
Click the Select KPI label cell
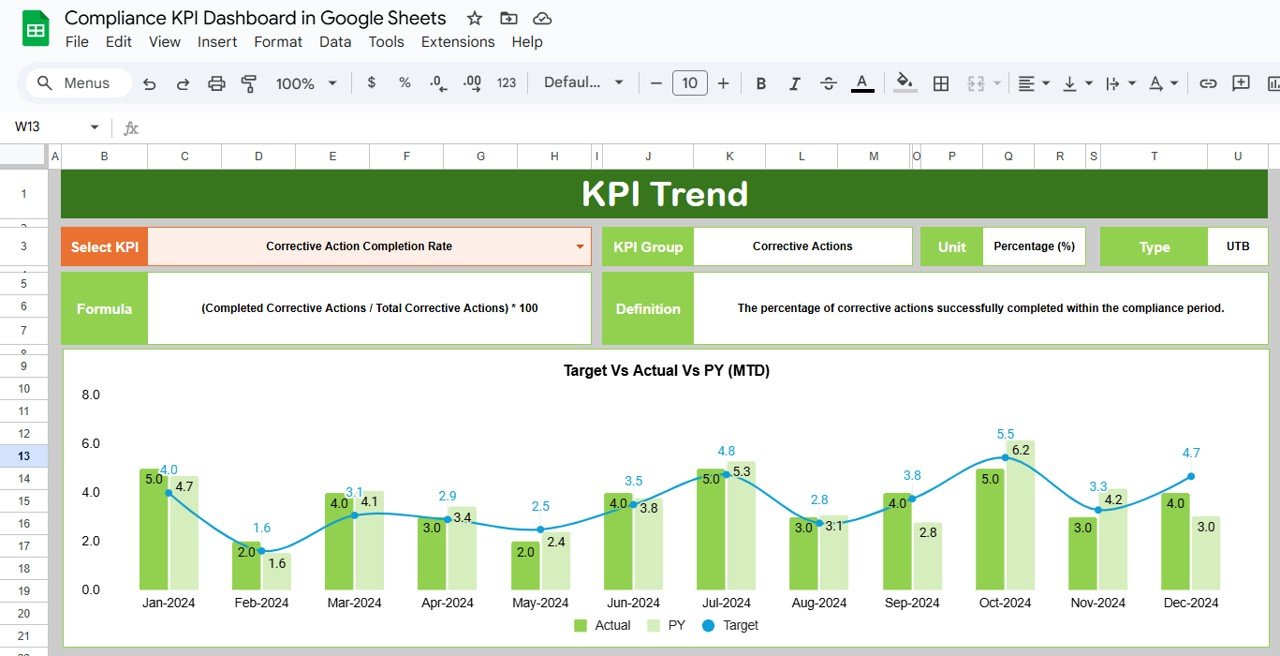(x=104, y=247)
